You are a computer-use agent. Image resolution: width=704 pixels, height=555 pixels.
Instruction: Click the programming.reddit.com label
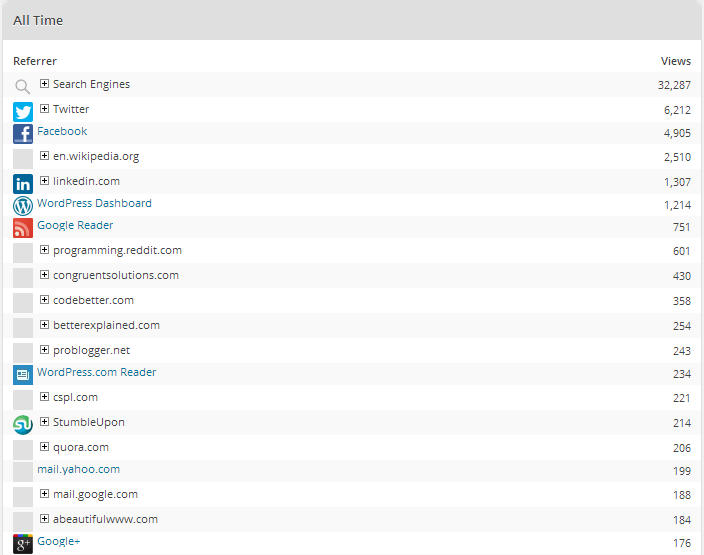point(117,251)
